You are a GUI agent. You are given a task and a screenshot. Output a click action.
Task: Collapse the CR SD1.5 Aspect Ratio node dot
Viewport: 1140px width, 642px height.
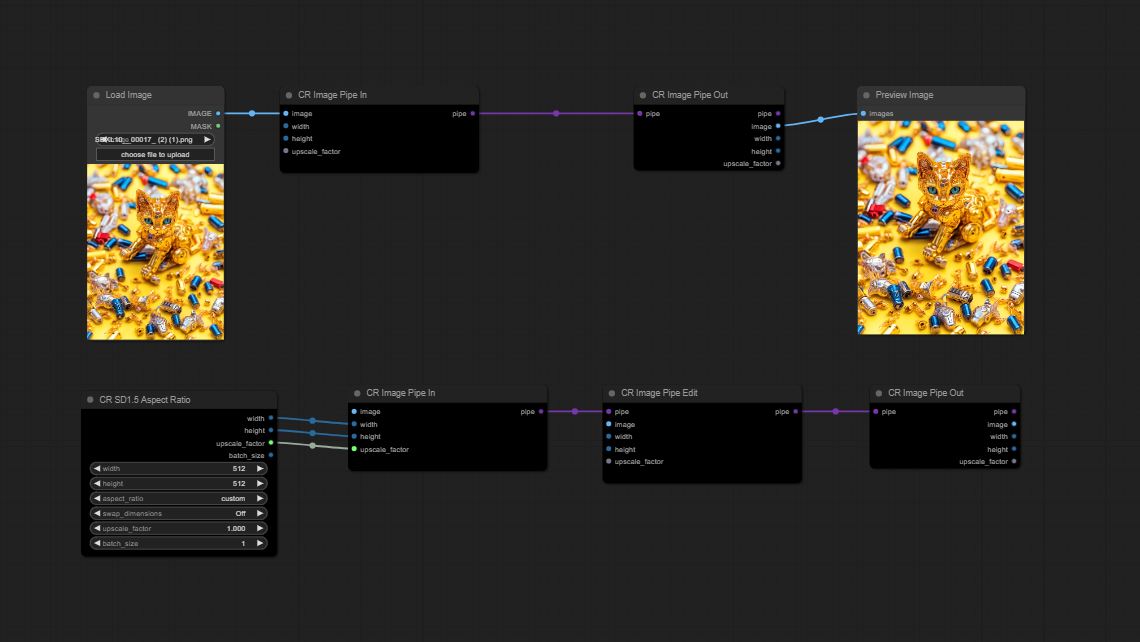pos(91,400)
